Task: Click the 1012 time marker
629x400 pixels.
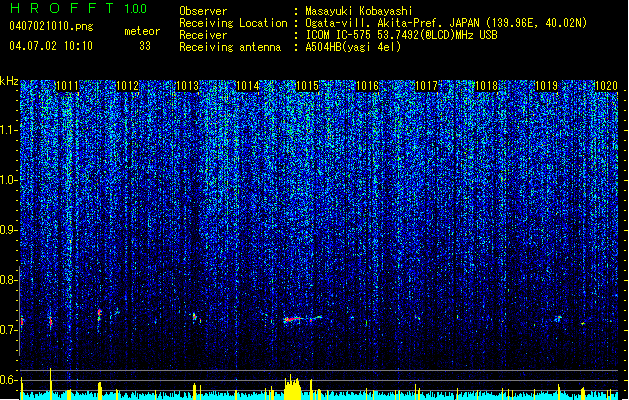Action: click(x=127, y=86)
